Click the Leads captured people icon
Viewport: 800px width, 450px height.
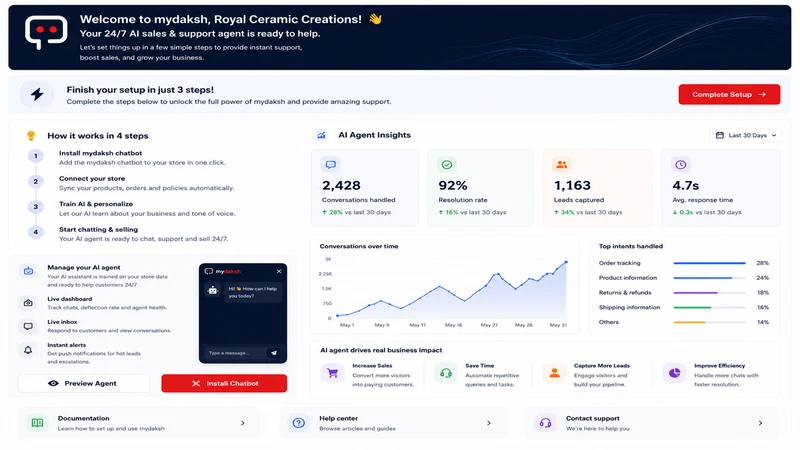pos(562,165)
